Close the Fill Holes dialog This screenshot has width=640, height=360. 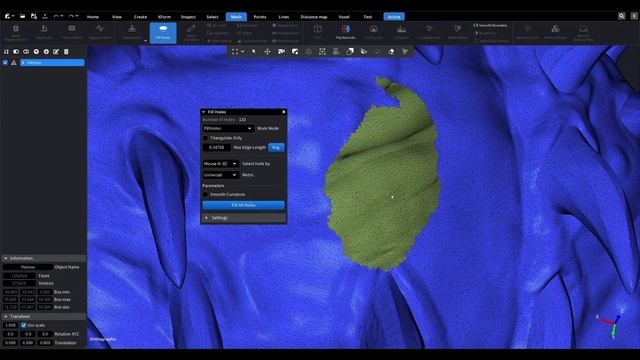point(284,112)
